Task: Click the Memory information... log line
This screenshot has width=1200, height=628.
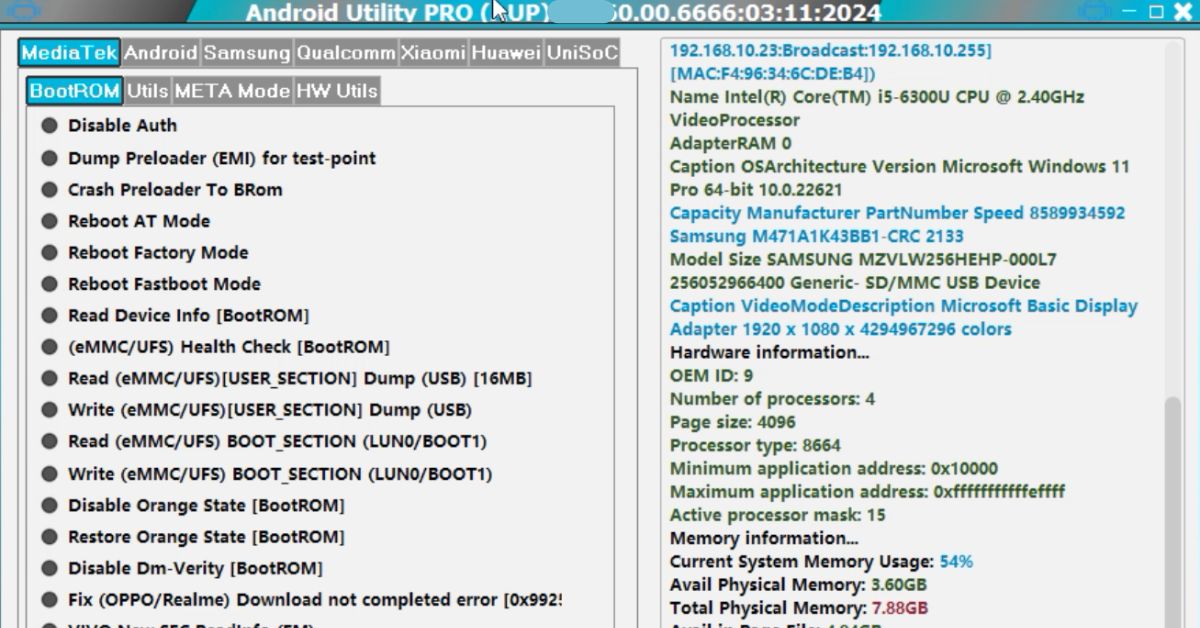Action: [764, 538]
